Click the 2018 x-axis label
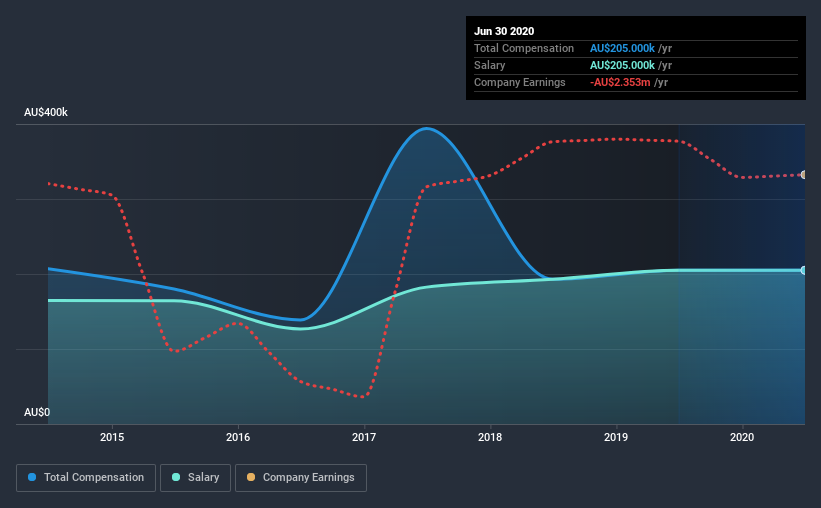This screenshot has width=821, height=508. click(490, 437)
